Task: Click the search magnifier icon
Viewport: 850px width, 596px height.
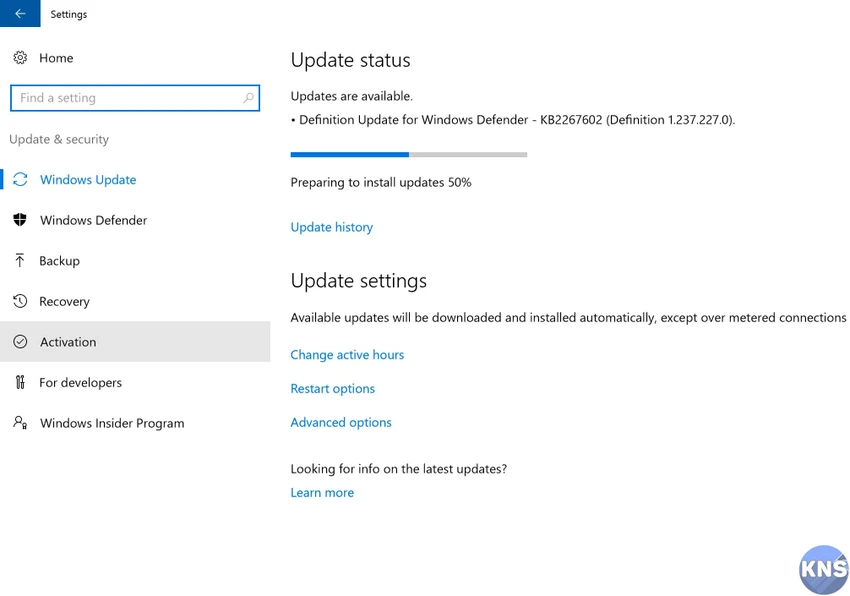Action: (x=248, y=98)
